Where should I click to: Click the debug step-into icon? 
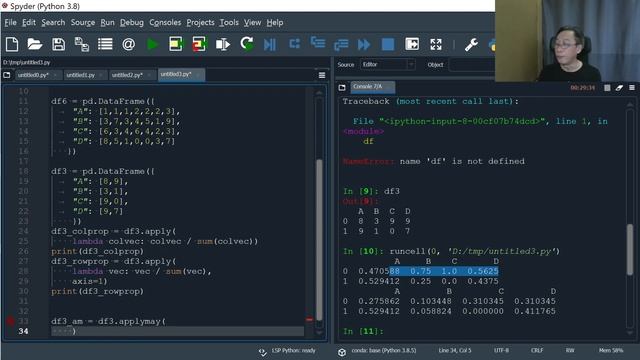point(318,42)
